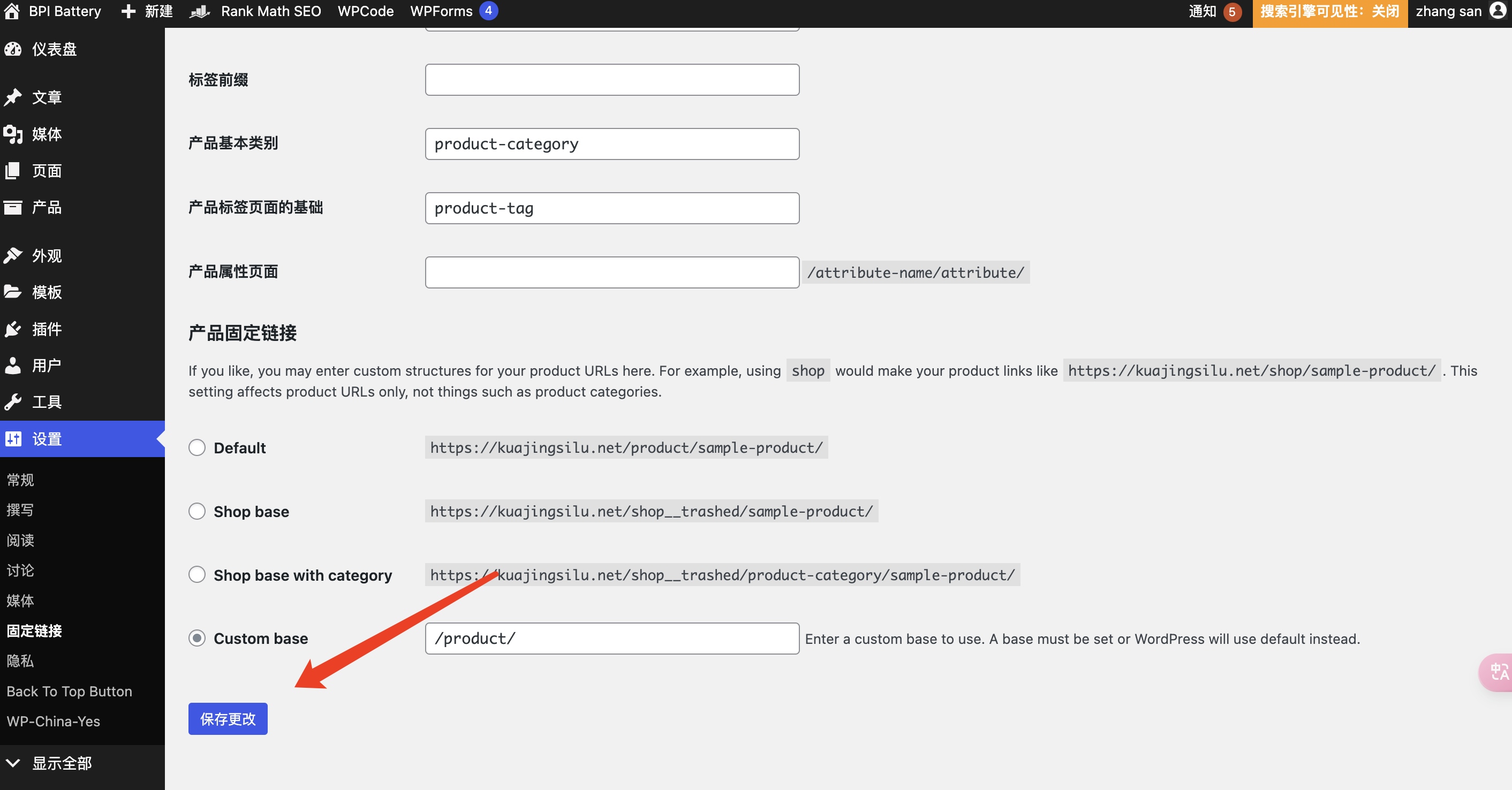
Task: Open zhang san account menu
Action: pyautogui.click(x=1449, y=11)
